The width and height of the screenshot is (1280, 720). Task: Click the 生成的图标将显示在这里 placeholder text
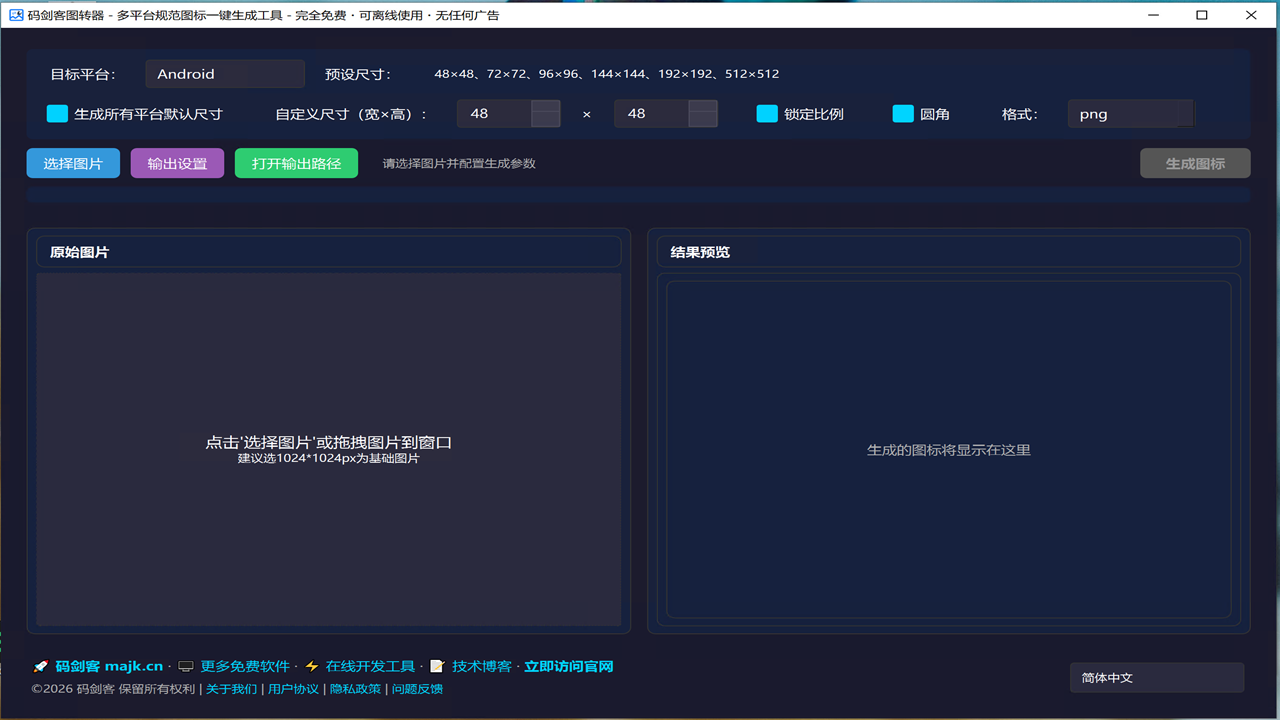coord(949,450)
